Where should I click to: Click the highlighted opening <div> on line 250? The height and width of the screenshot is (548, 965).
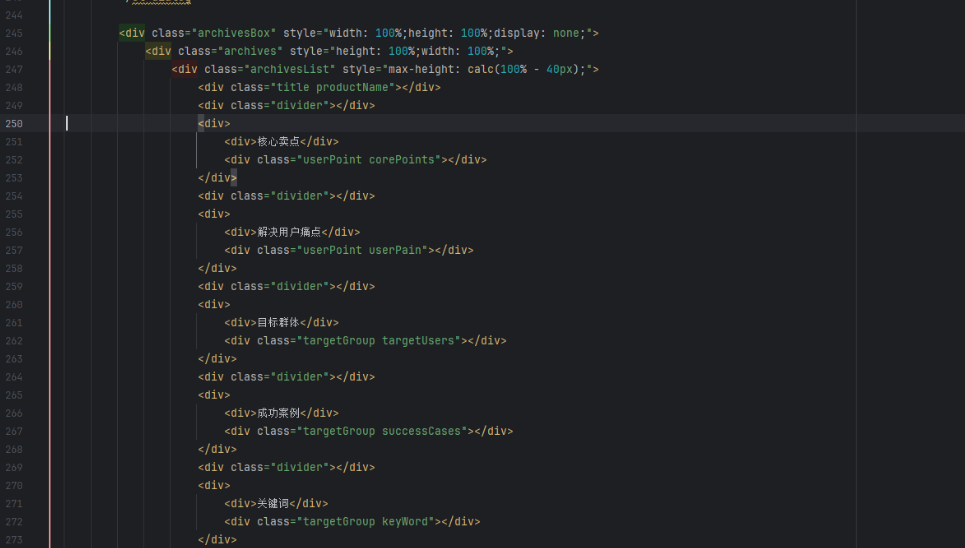click(214, 124)
